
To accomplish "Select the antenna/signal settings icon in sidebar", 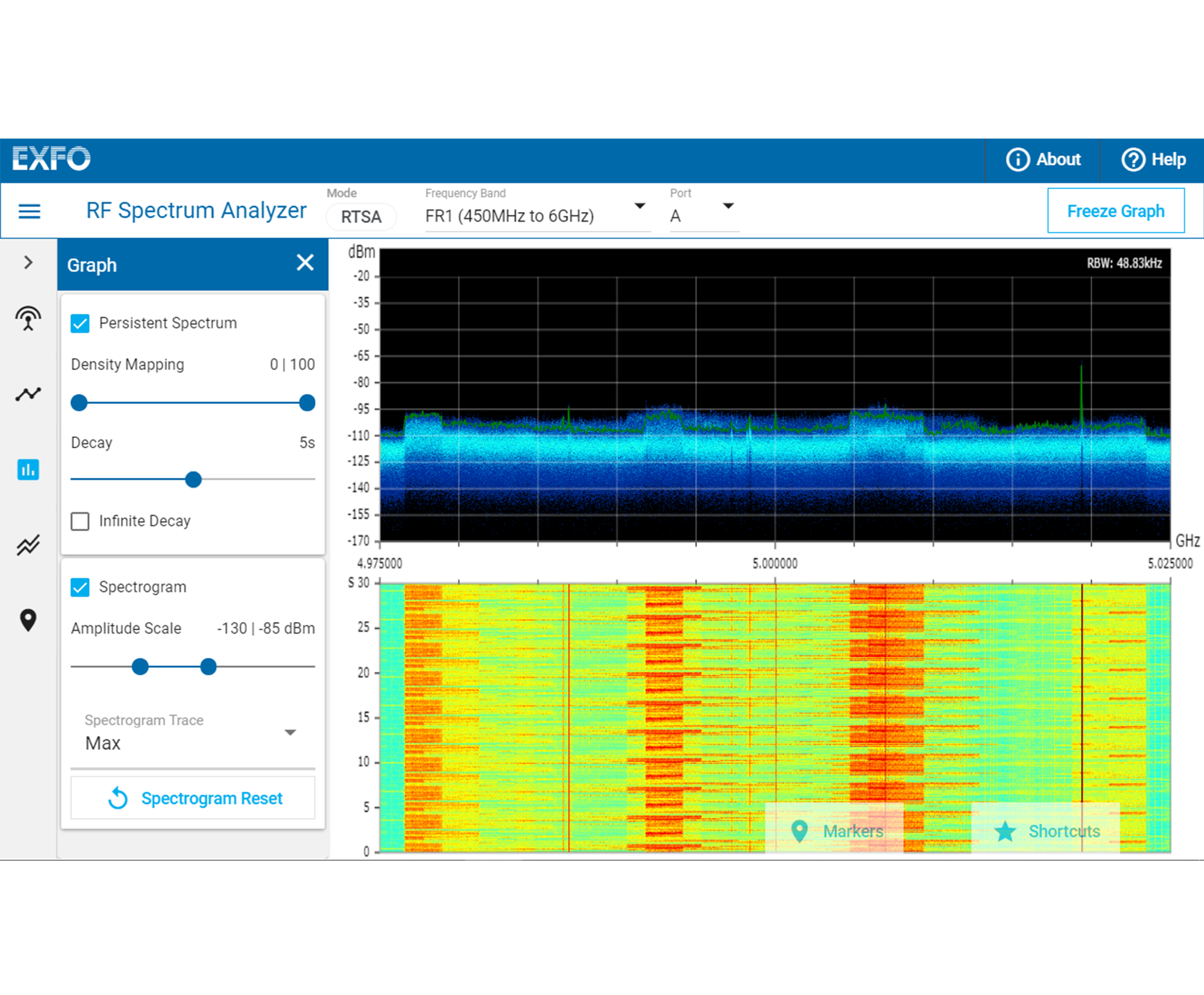I will [x=28, y=317].
